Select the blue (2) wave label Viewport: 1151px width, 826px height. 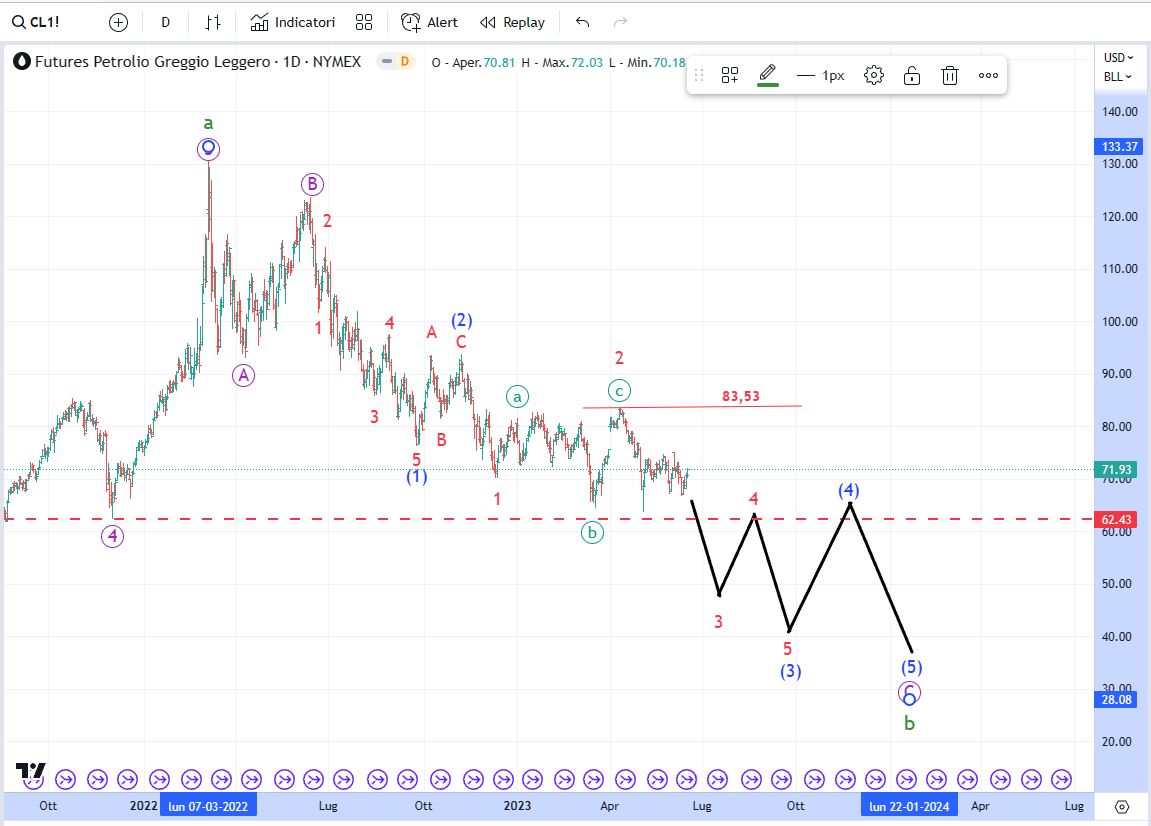point(462,320)
